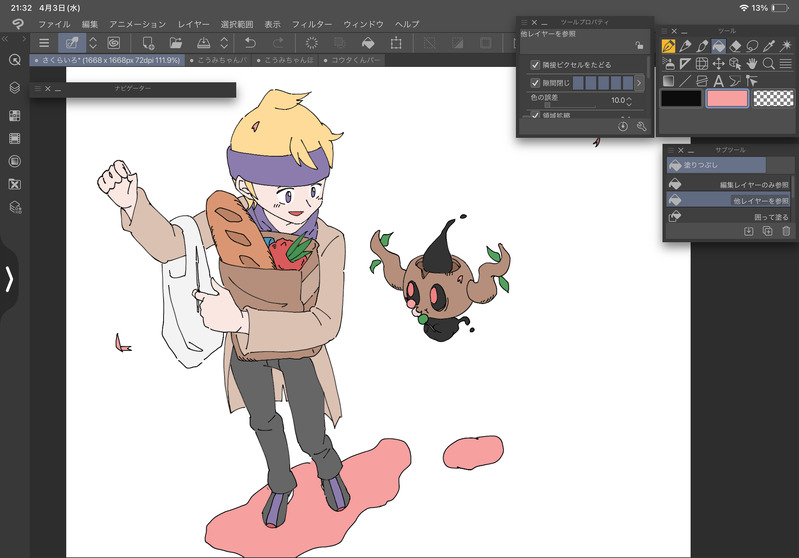Select the Auto select wand tool

click(x=785, y=46)
